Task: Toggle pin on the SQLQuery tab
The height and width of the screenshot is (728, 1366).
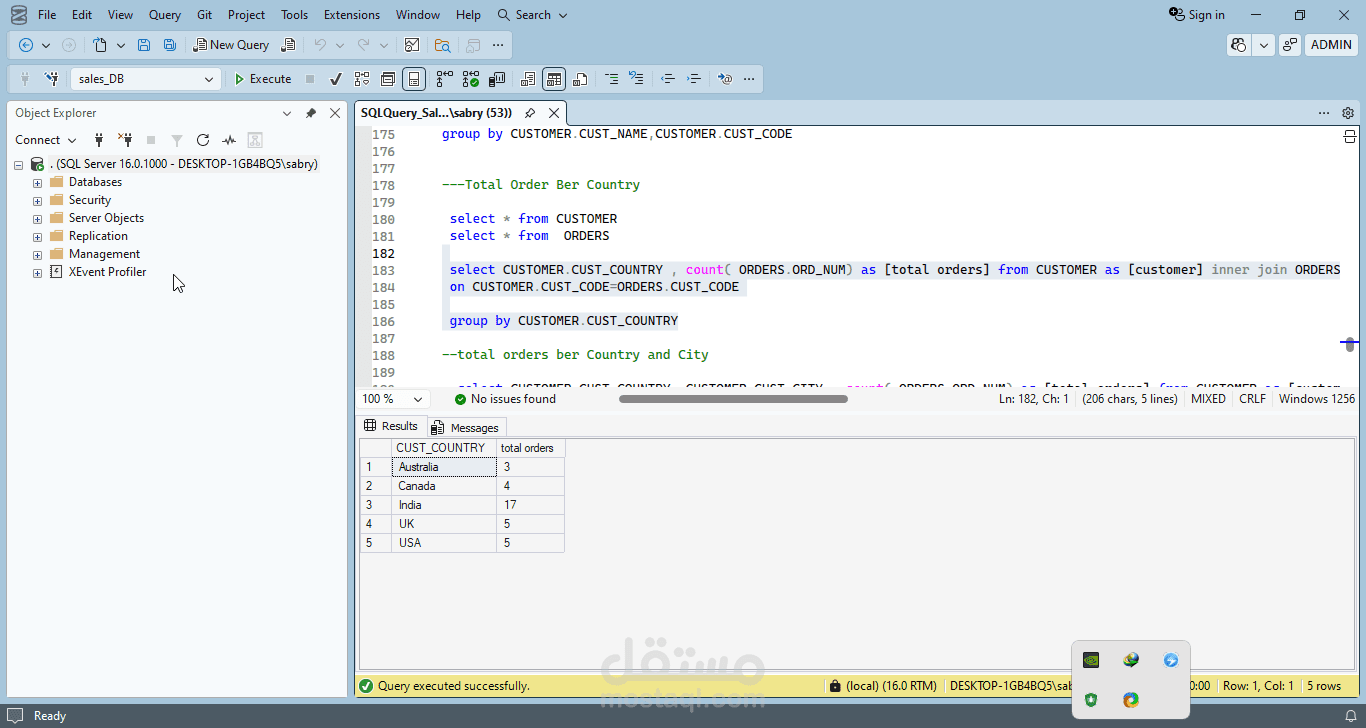Action: tap(529, 113)
